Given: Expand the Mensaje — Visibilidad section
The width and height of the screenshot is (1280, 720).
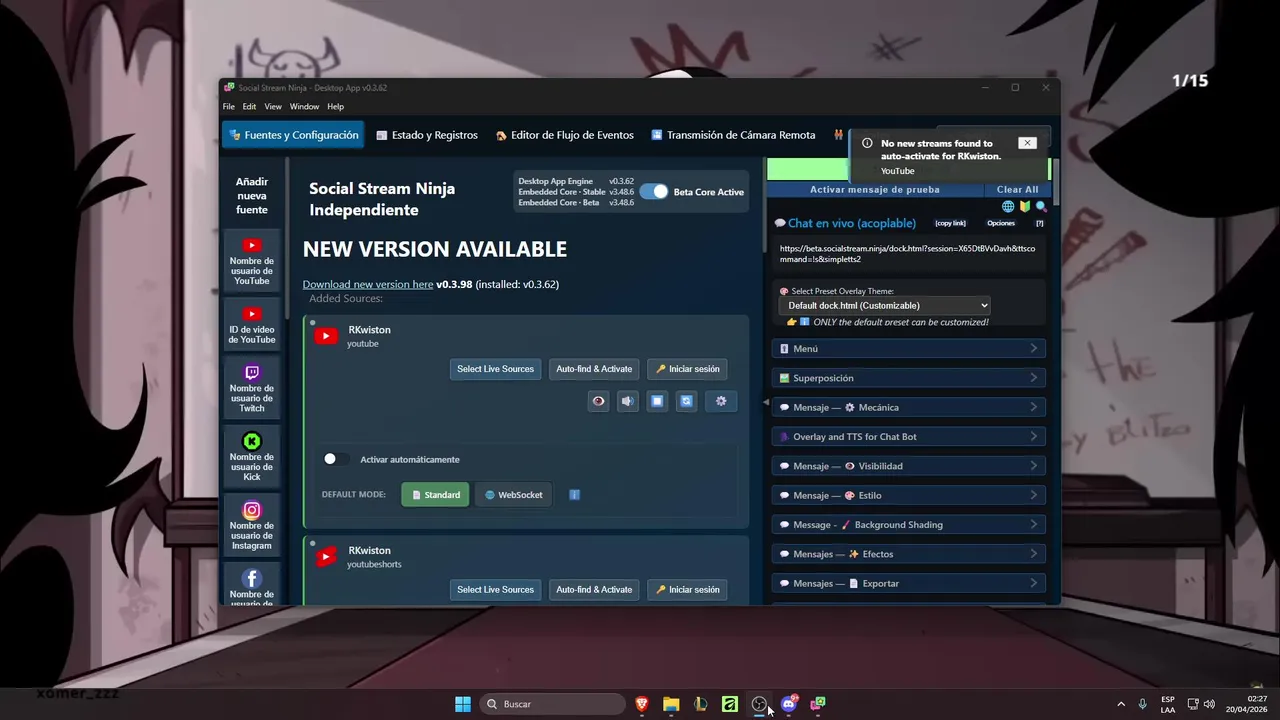Looking at the screenshot, I should 909,466.
